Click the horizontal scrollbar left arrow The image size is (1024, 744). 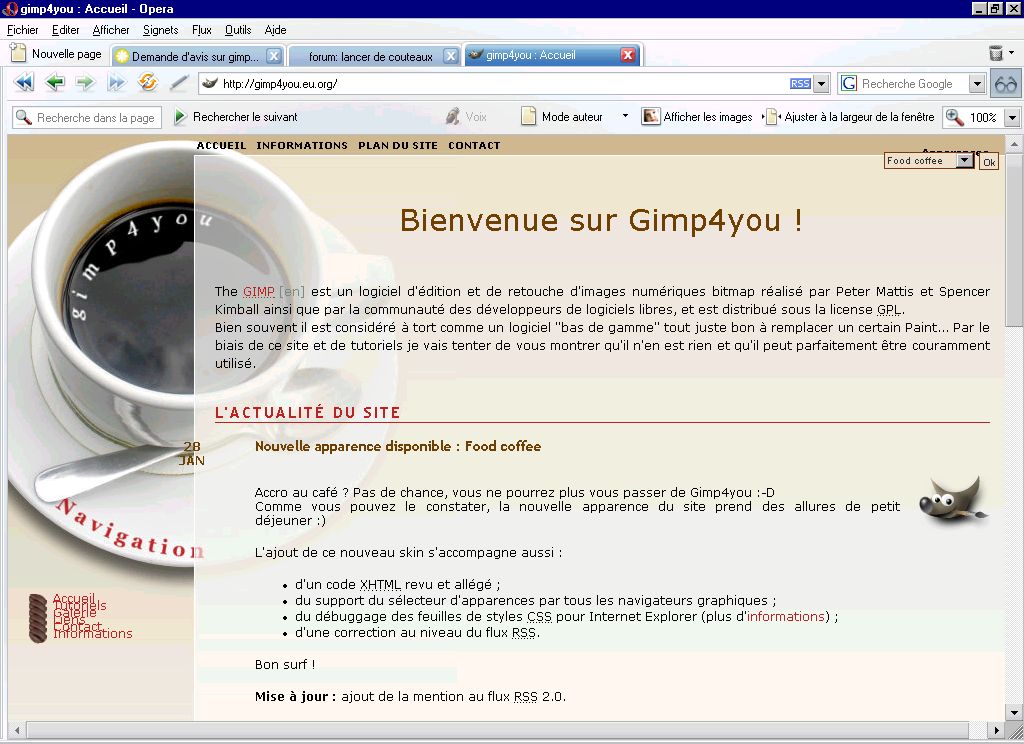tap(17, 730)
